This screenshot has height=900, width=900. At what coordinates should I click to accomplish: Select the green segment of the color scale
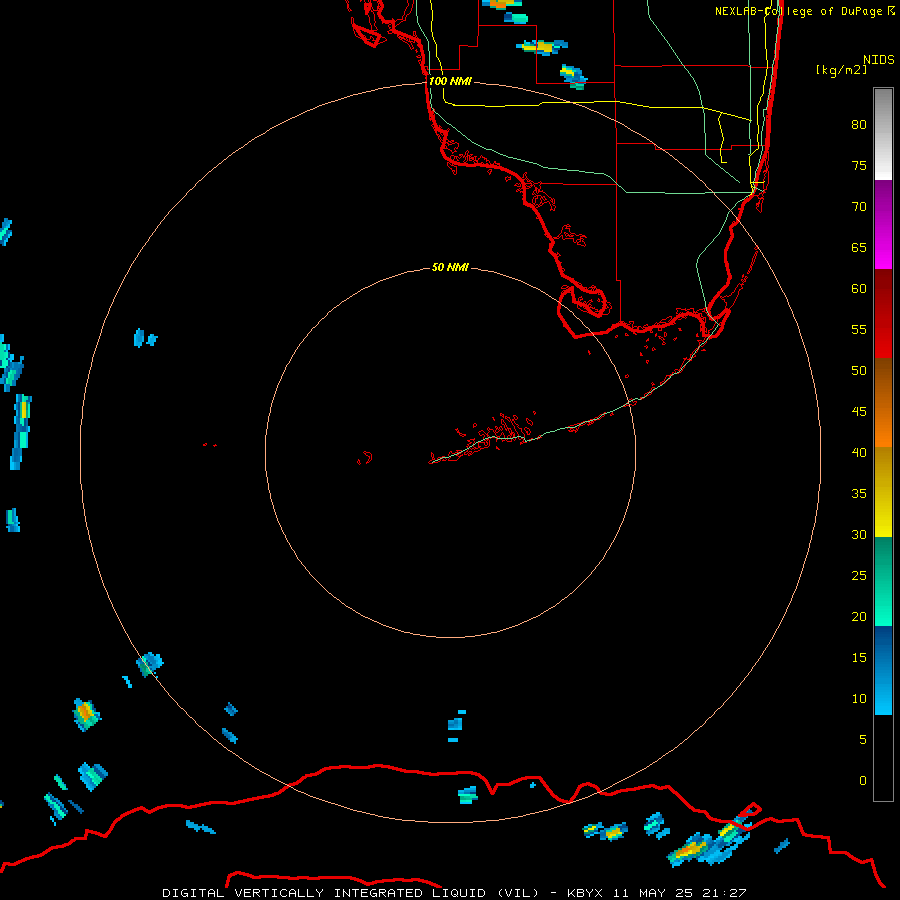883,581
